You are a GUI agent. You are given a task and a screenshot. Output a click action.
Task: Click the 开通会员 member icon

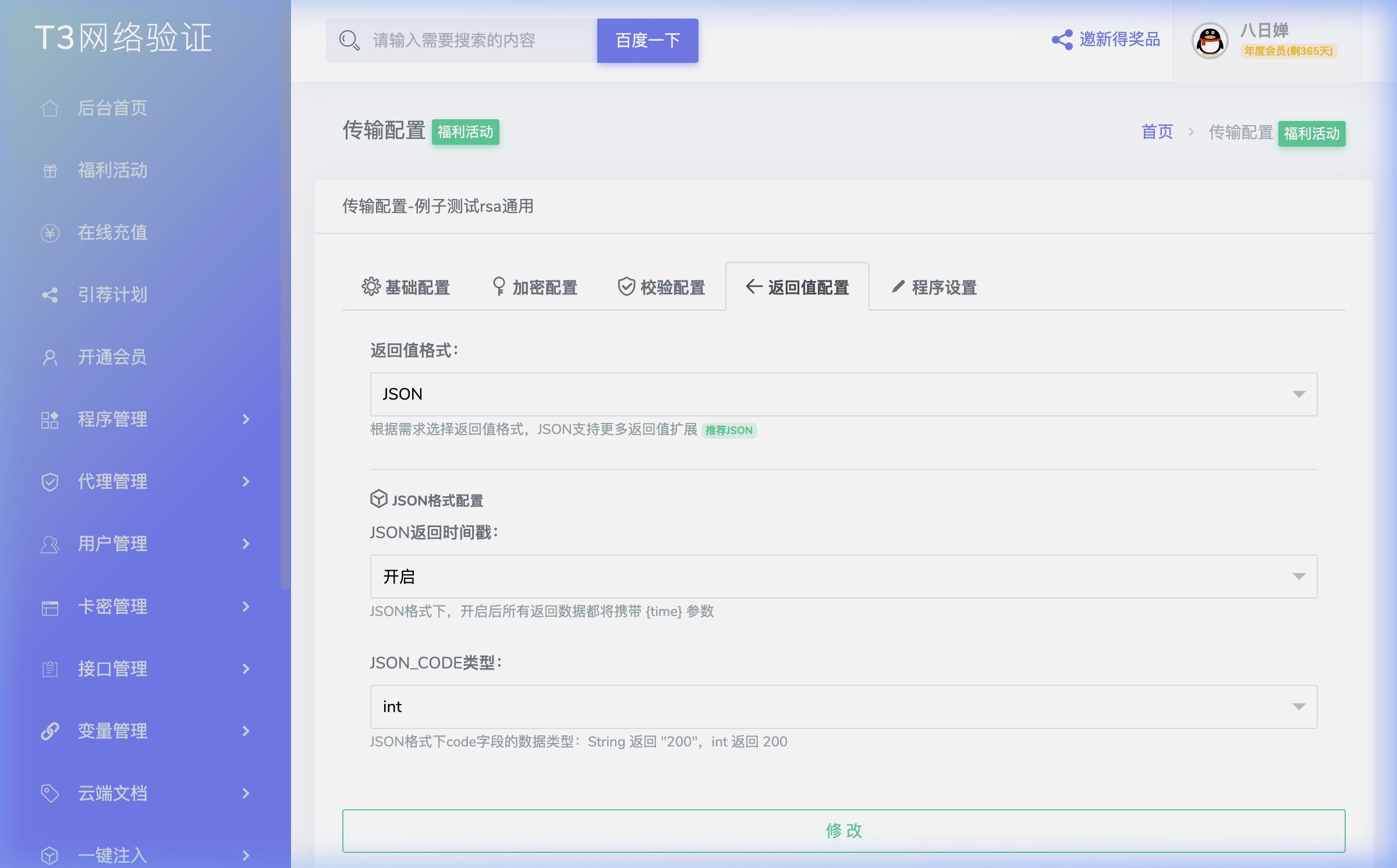(50, 357)
